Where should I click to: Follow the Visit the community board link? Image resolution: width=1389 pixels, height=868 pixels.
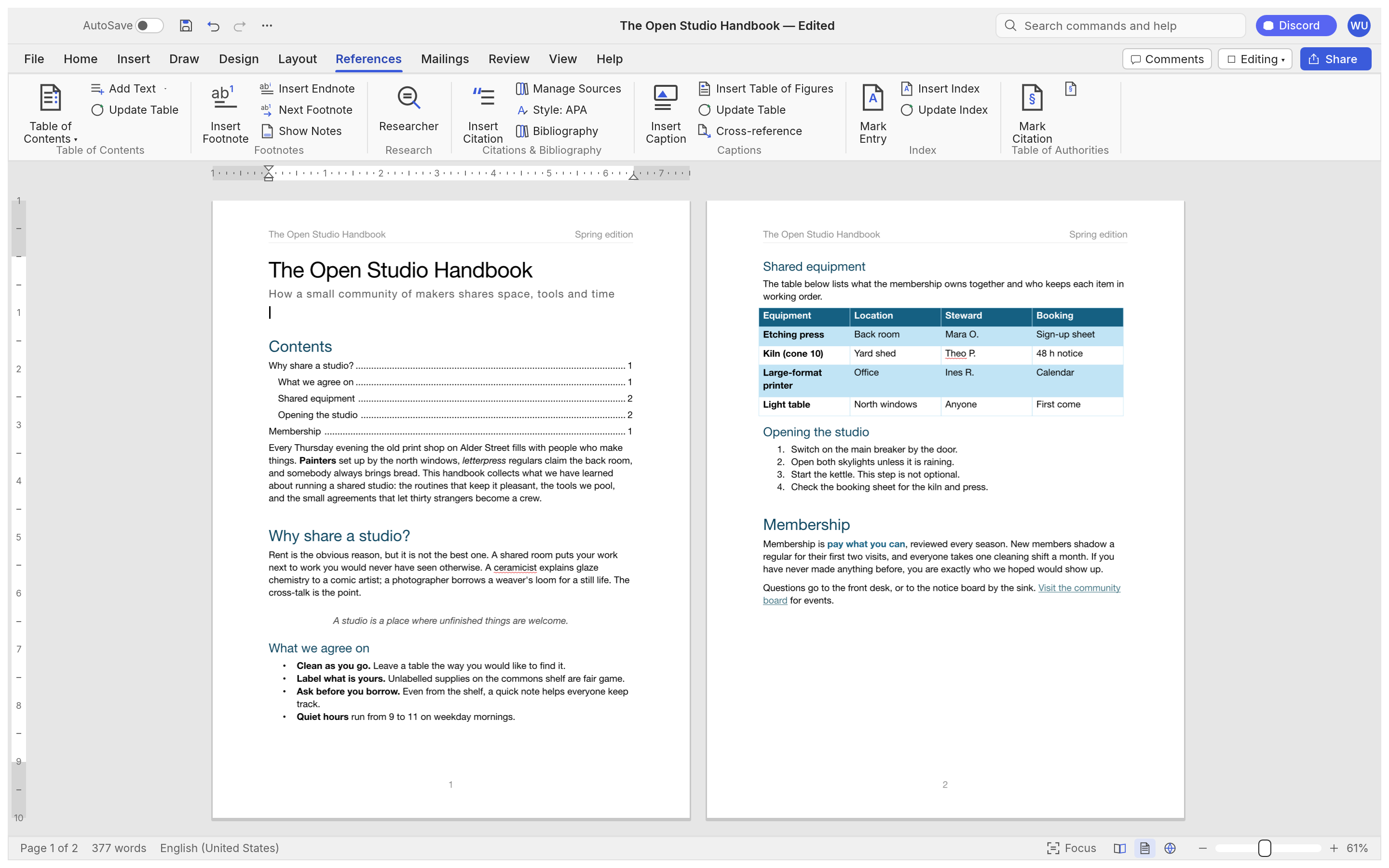coord(1078,588)
